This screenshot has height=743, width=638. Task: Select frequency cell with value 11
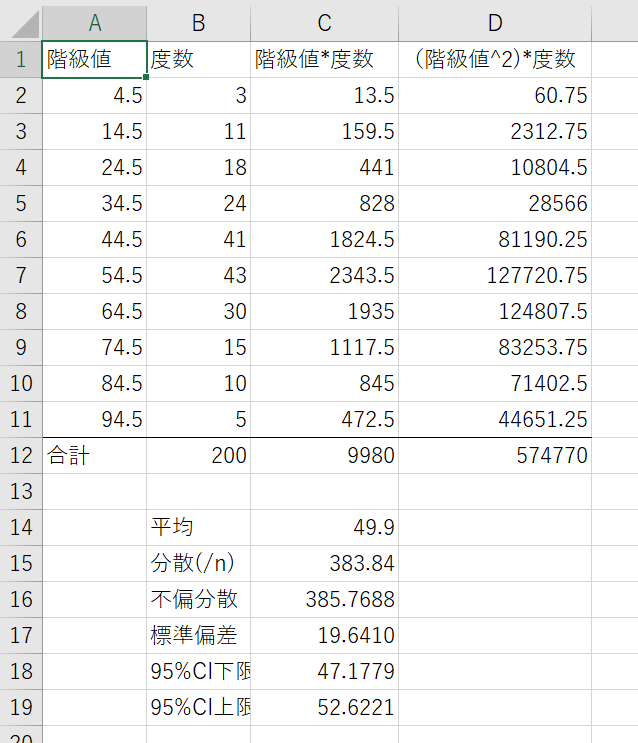click(x=199, y=131)
